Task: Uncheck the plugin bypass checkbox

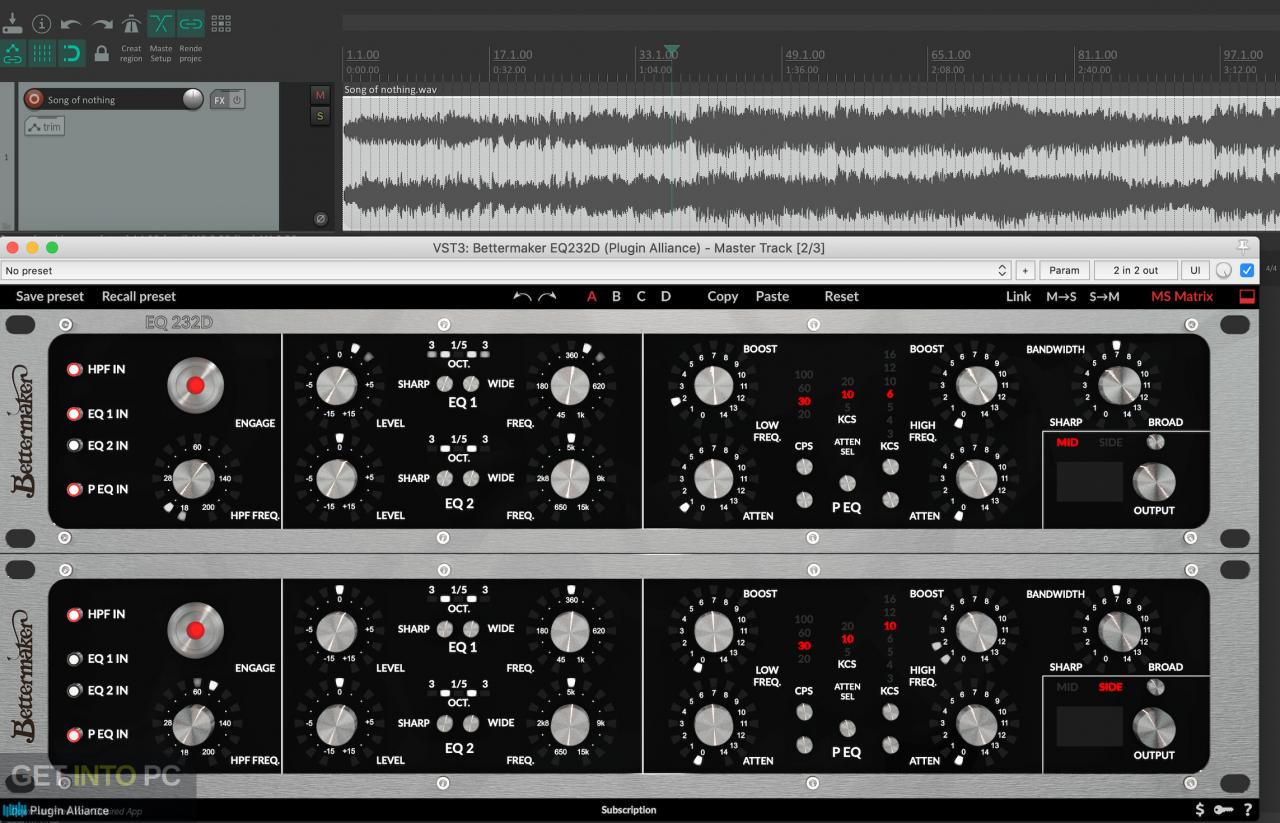Action: click(1247, 270)
